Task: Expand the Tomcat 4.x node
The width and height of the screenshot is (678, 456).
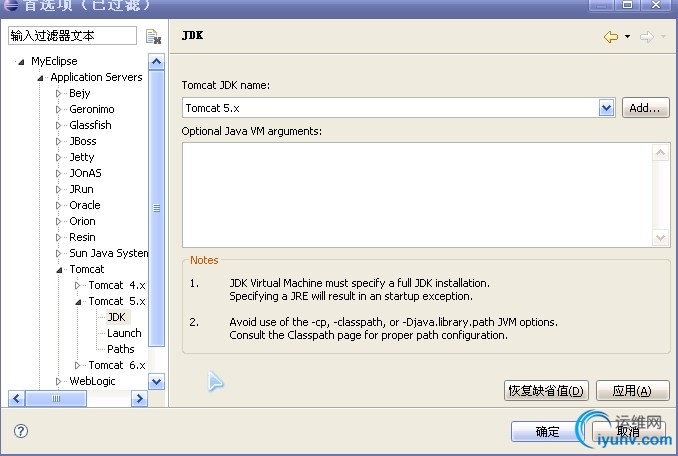Action: point(77,285)
